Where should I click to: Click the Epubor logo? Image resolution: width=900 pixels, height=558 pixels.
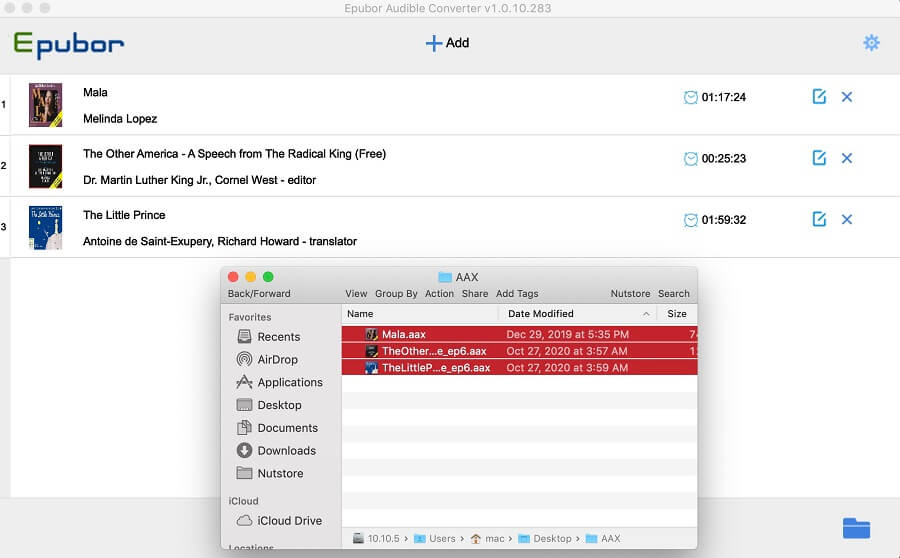69,45
